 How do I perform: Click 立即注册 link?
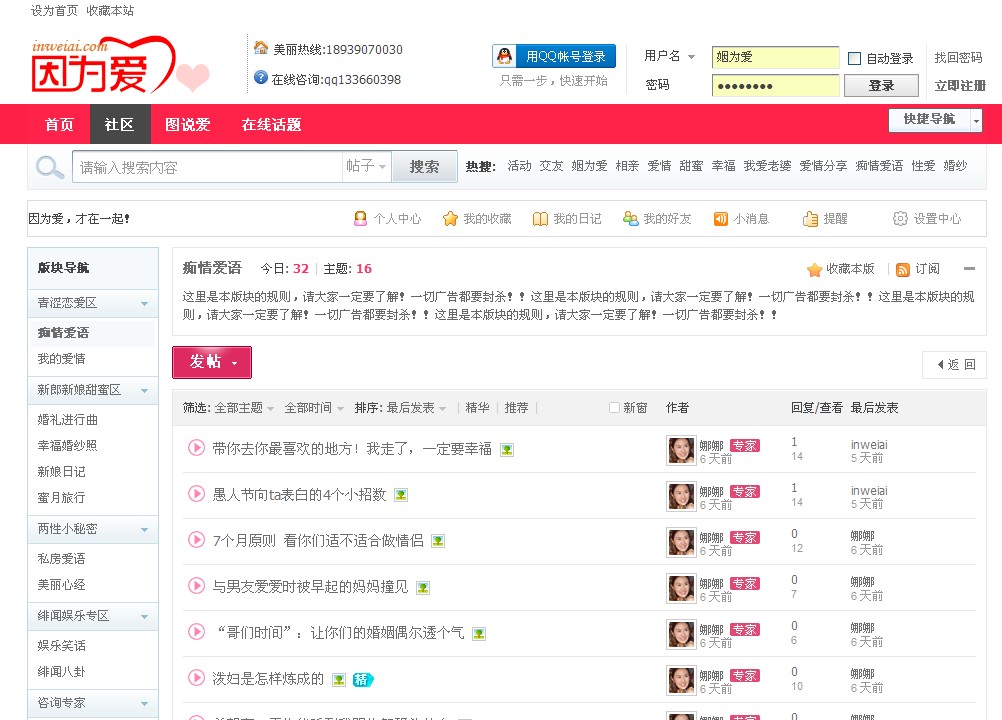(x=960, y=86)
